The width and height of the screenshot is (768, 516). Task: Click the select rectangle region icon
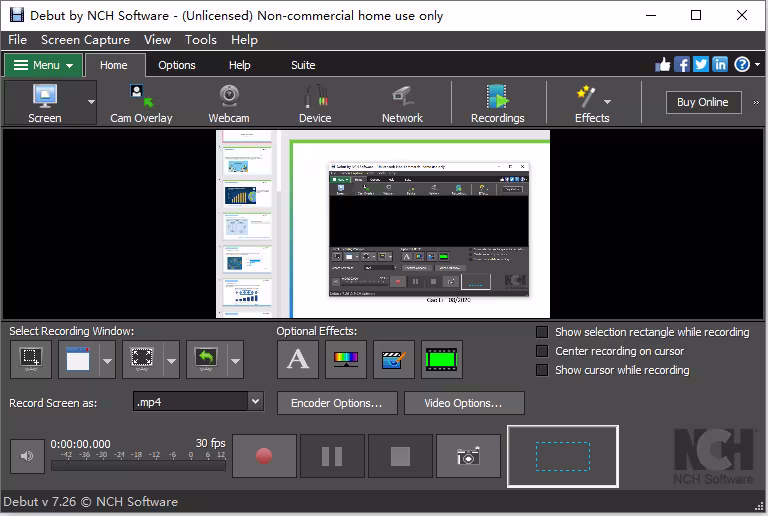click(x=31, y=360)
